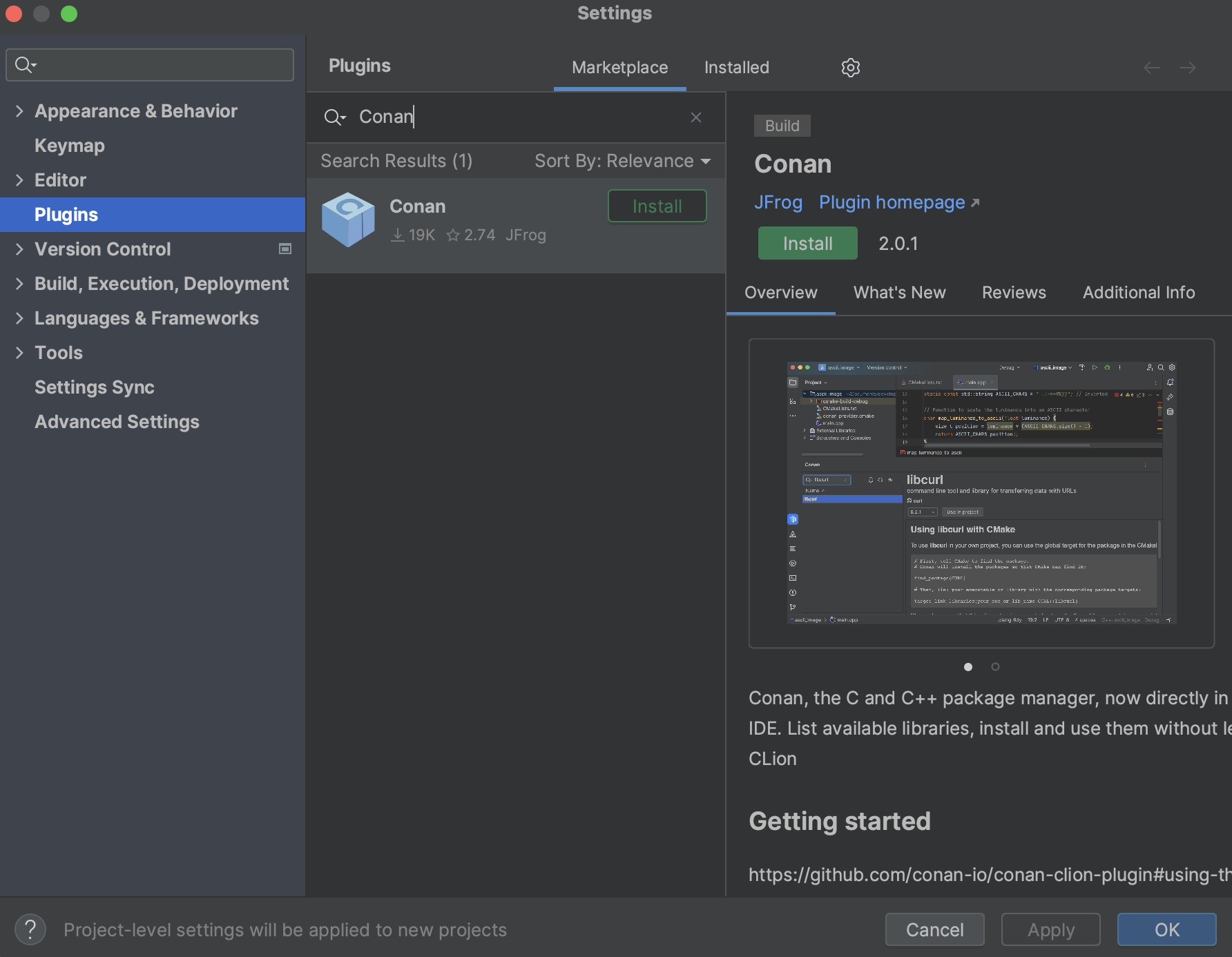The height and width of the screenshot is (957, 1232).
Task: Click the Conan plugin cube logo
Action: (x=349, y=220)
